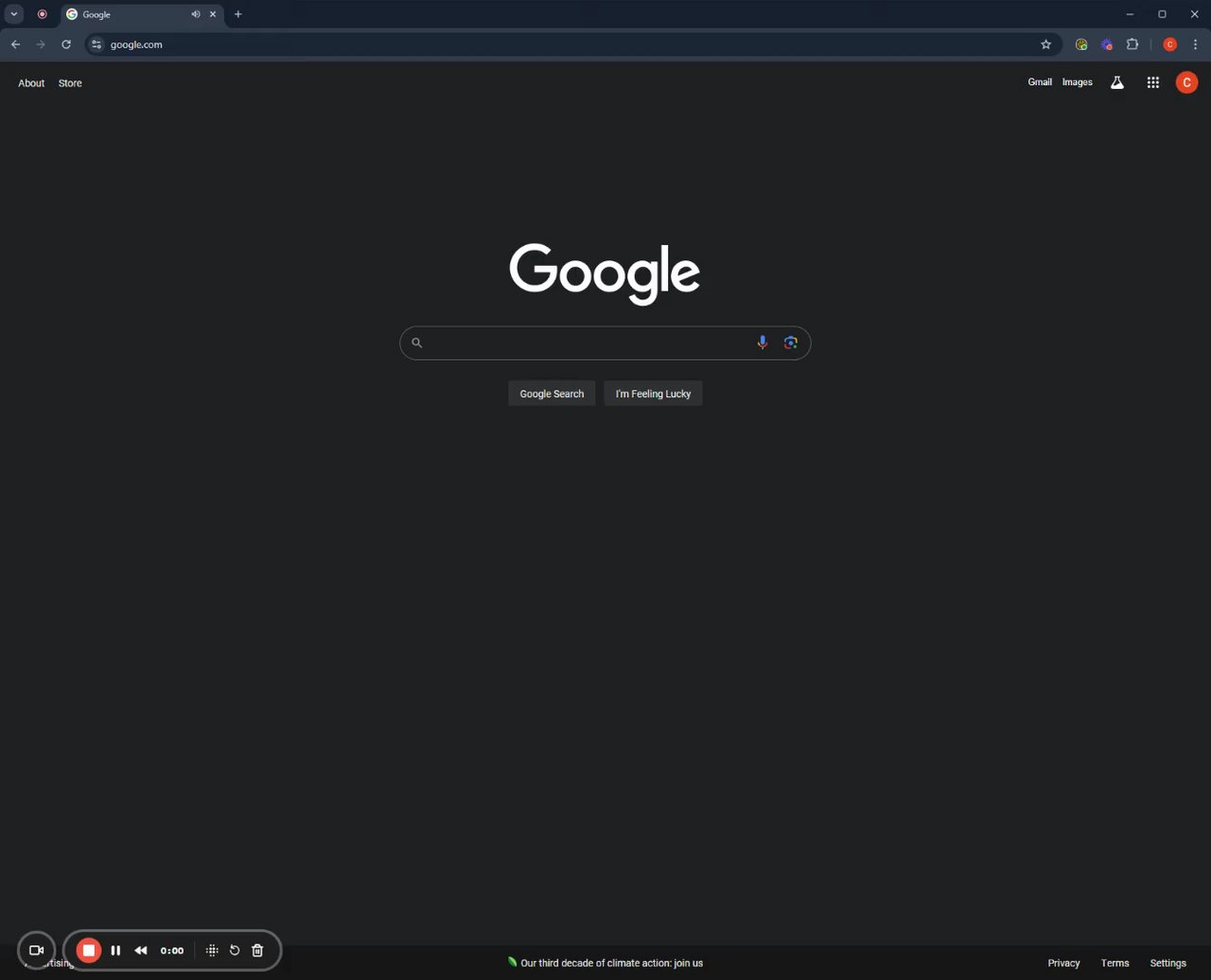
Task: Open Google Account avatar on page
Action: pos(1186,83)
